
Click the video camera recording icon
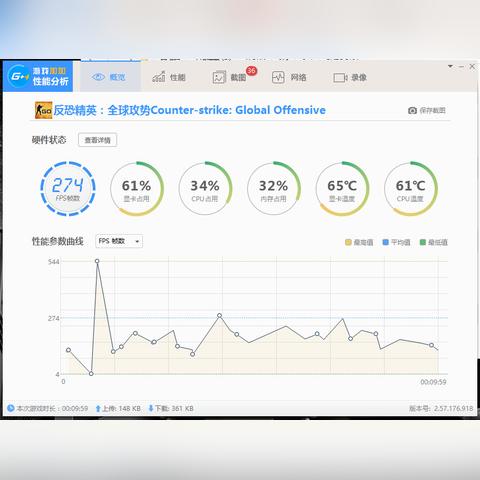340,78
